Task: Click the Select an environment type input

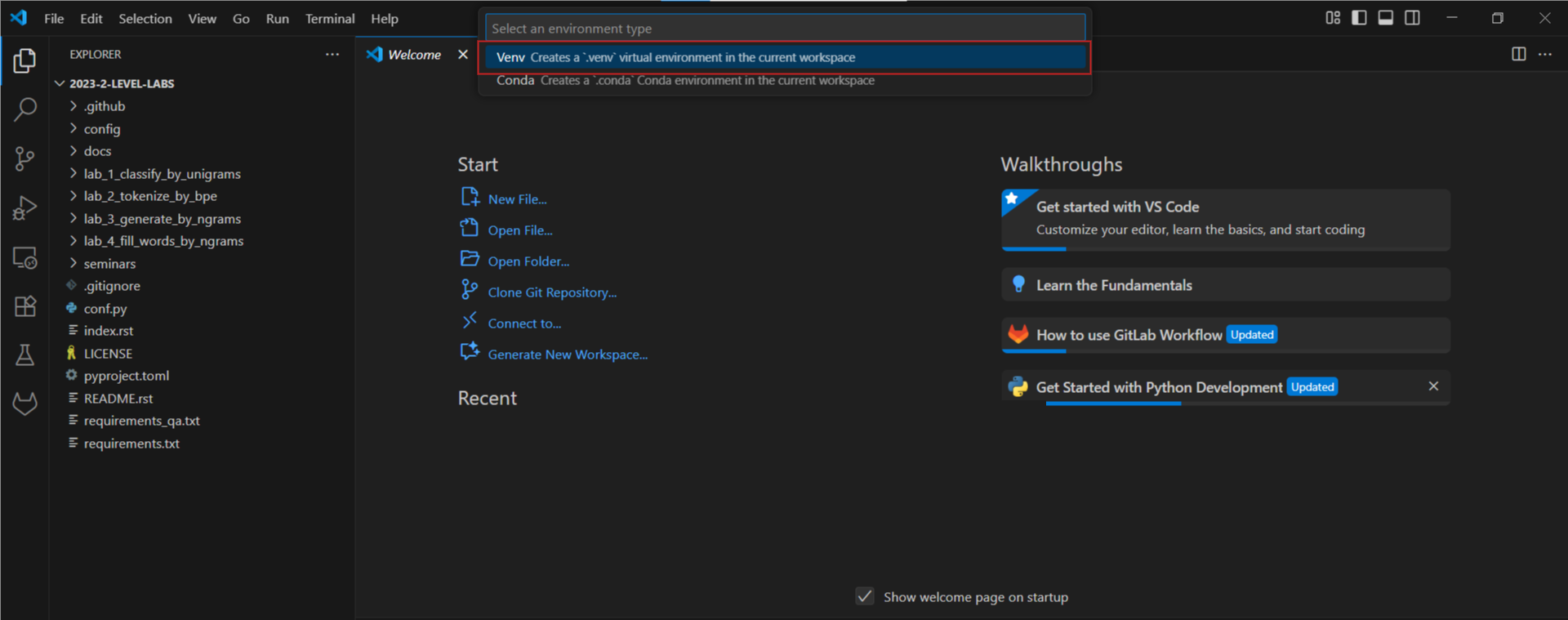Action: (784, 29)
